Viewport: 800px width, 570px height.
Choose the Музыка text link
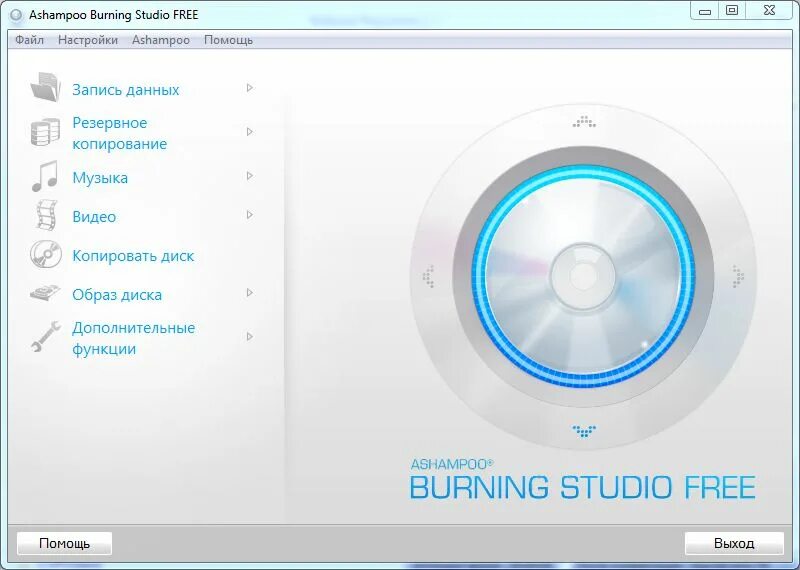pyautogui.click(x=100, y=178)
